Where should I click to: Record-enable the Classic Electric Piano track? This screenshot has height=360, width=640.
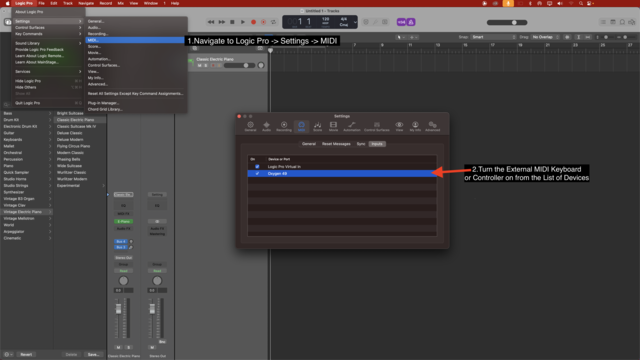213,65
